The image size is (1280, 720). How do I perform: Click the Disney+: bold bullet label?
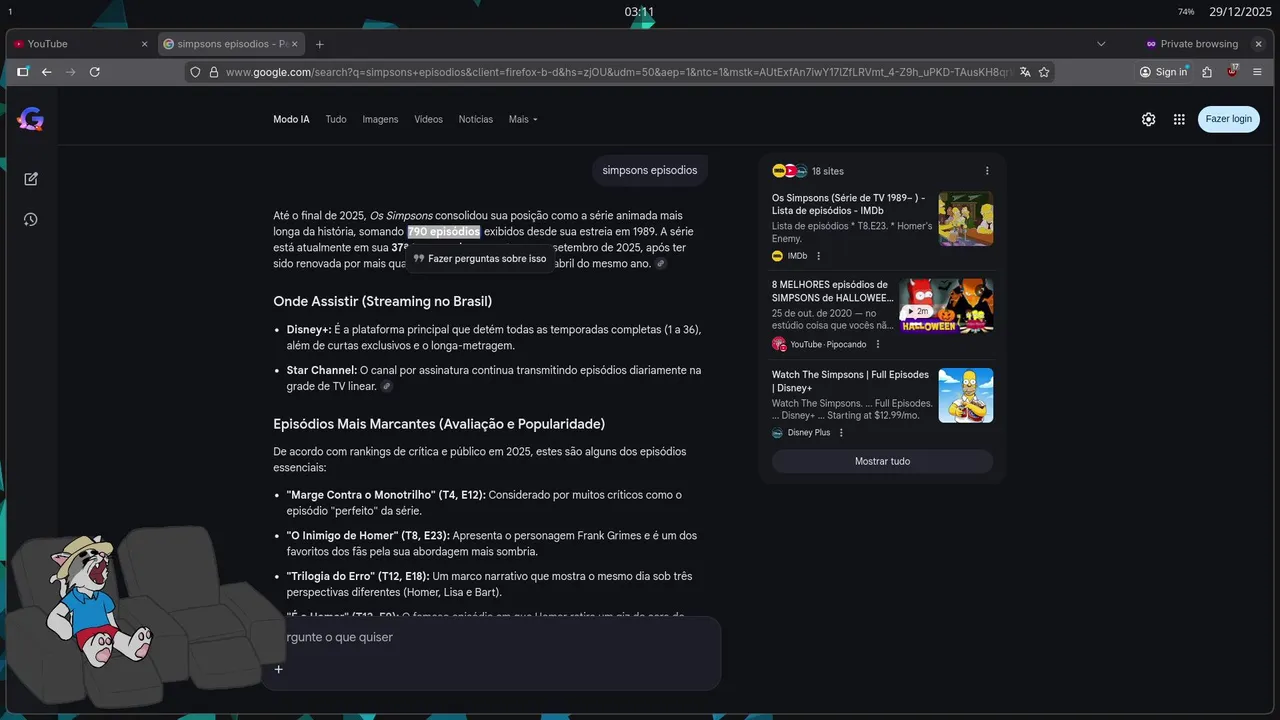[309, 330]
